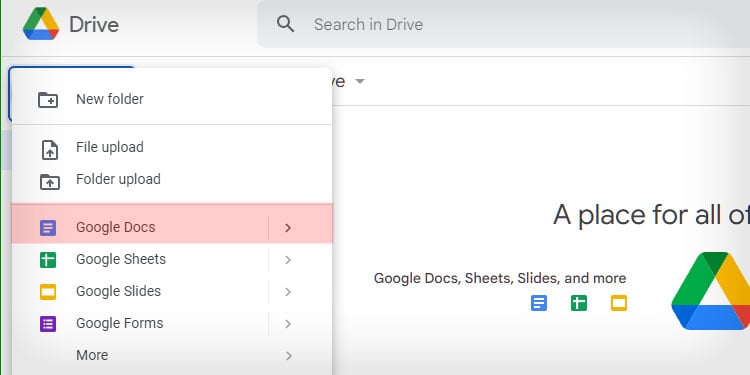Viewport: 750px width, 375px height.
Task: Expand the Google Docs submenu arrow
Action: [287, 228]
